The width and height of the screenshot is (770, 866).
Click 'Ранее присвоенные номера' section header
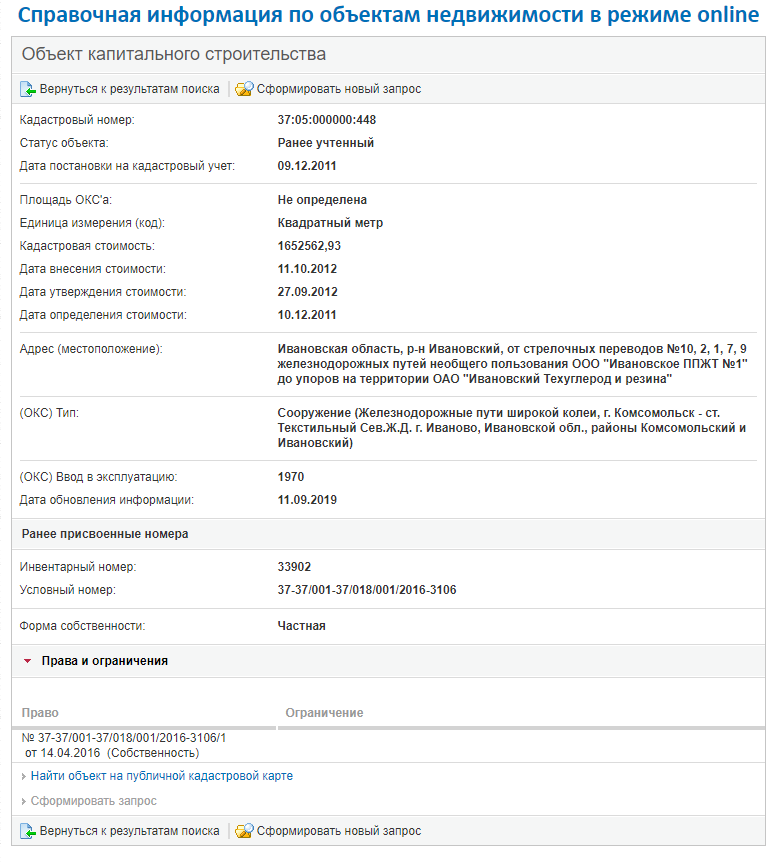pos(105,534)
